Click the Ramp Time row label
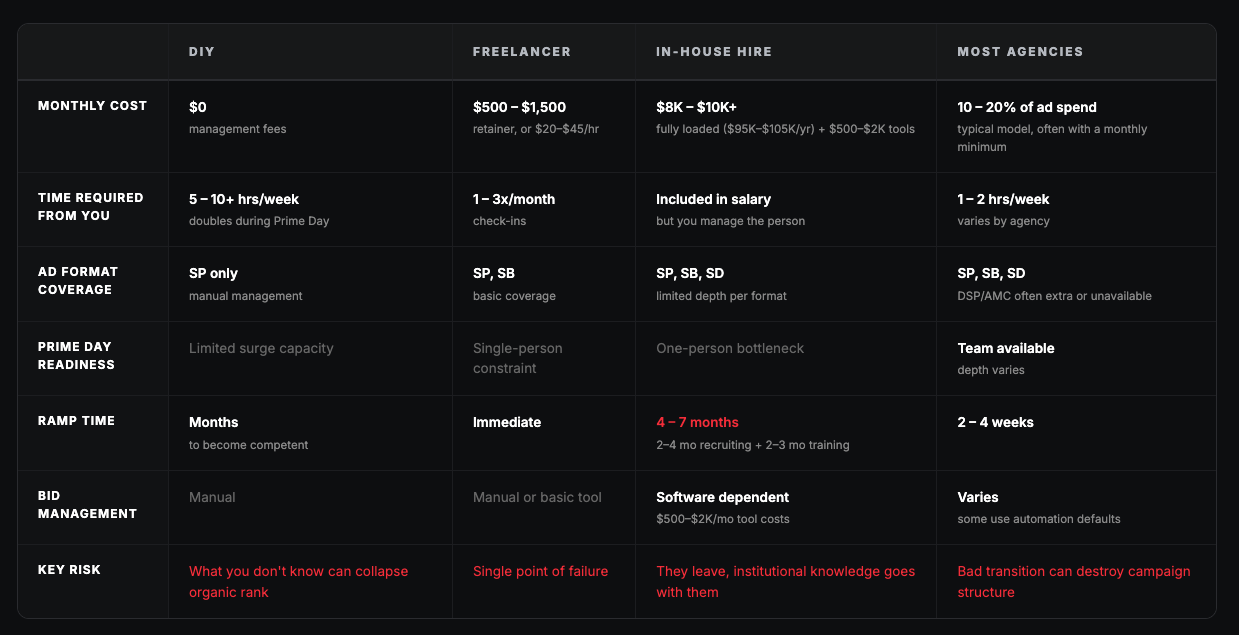Screen dimensions: 1239x635 76,421
